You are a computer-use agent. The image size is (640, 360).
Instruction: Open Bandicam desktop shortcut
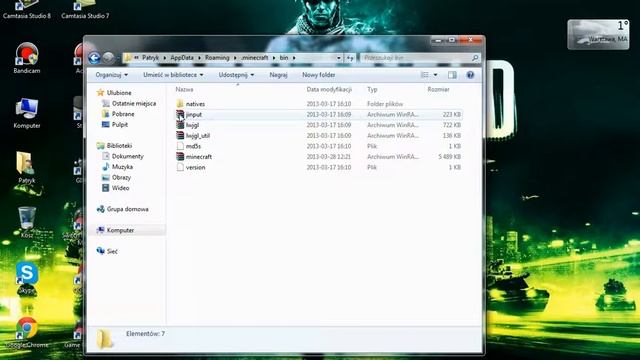pos(27,58)
